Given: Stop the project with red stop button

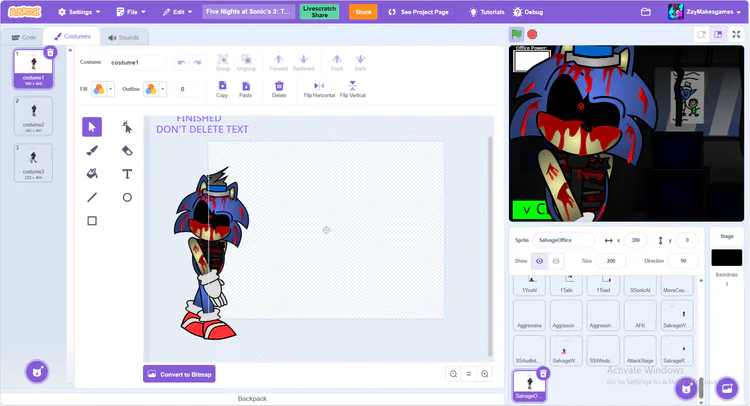Looking at the screenshot, I should coord(532,34).
